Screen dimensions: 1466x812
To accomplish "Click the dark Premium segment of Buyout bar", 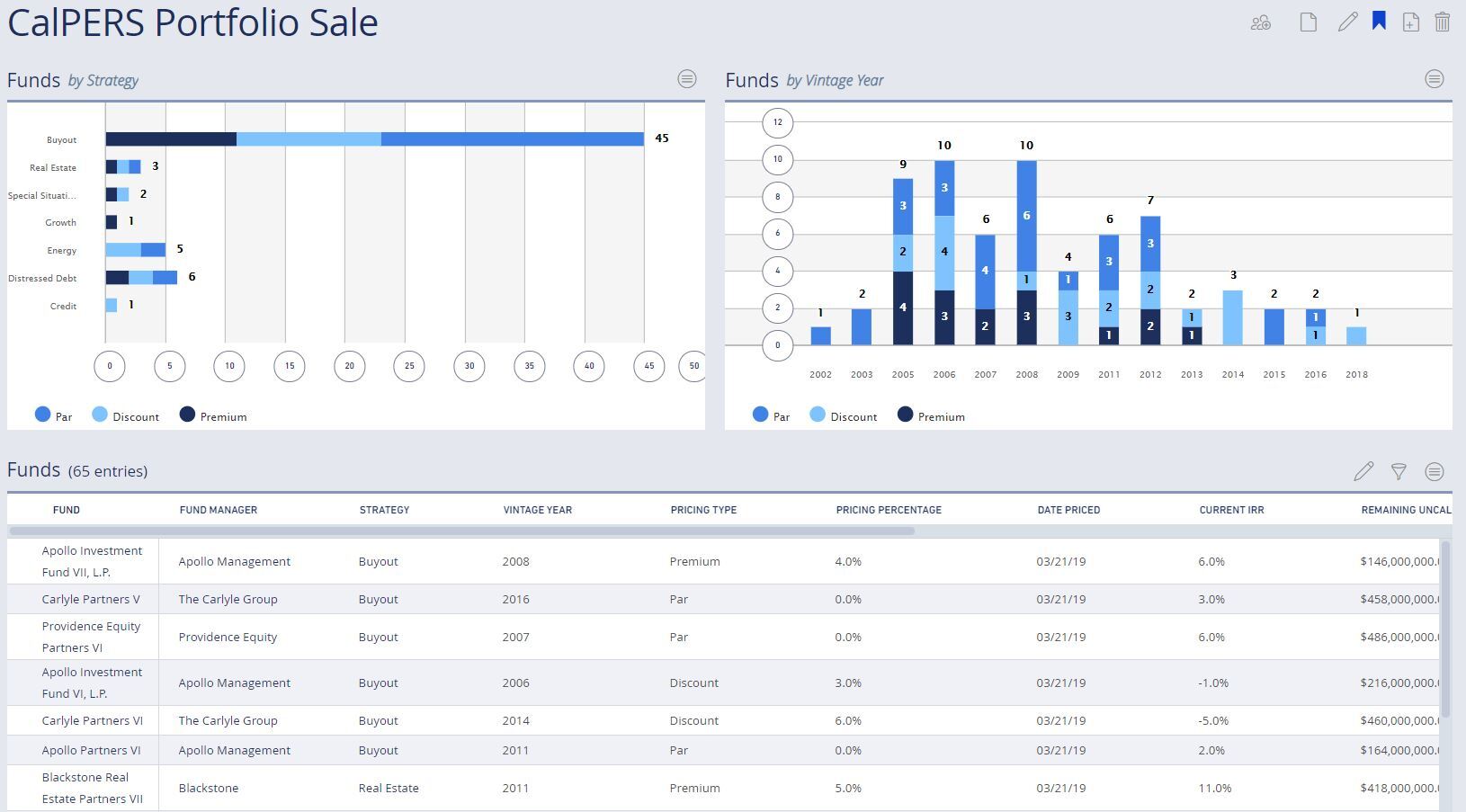I will click(171, 139).
